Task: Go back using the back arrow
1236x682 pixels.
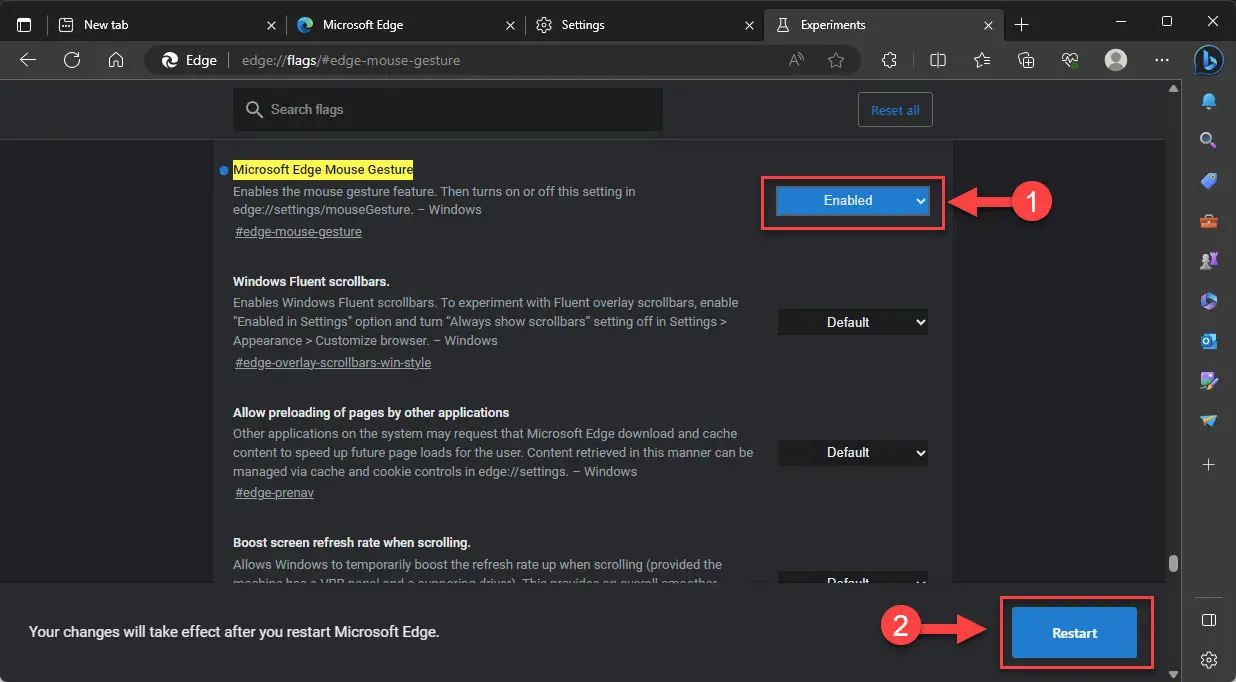Action: click(28, 60)
